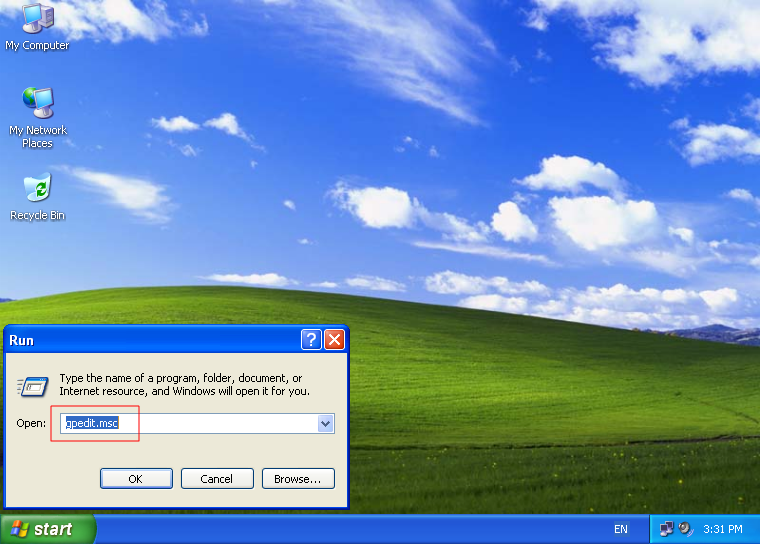Click an empty area of the taskbar
The image size is (760, 544).
pyautogui.click(x=350, y=529)
